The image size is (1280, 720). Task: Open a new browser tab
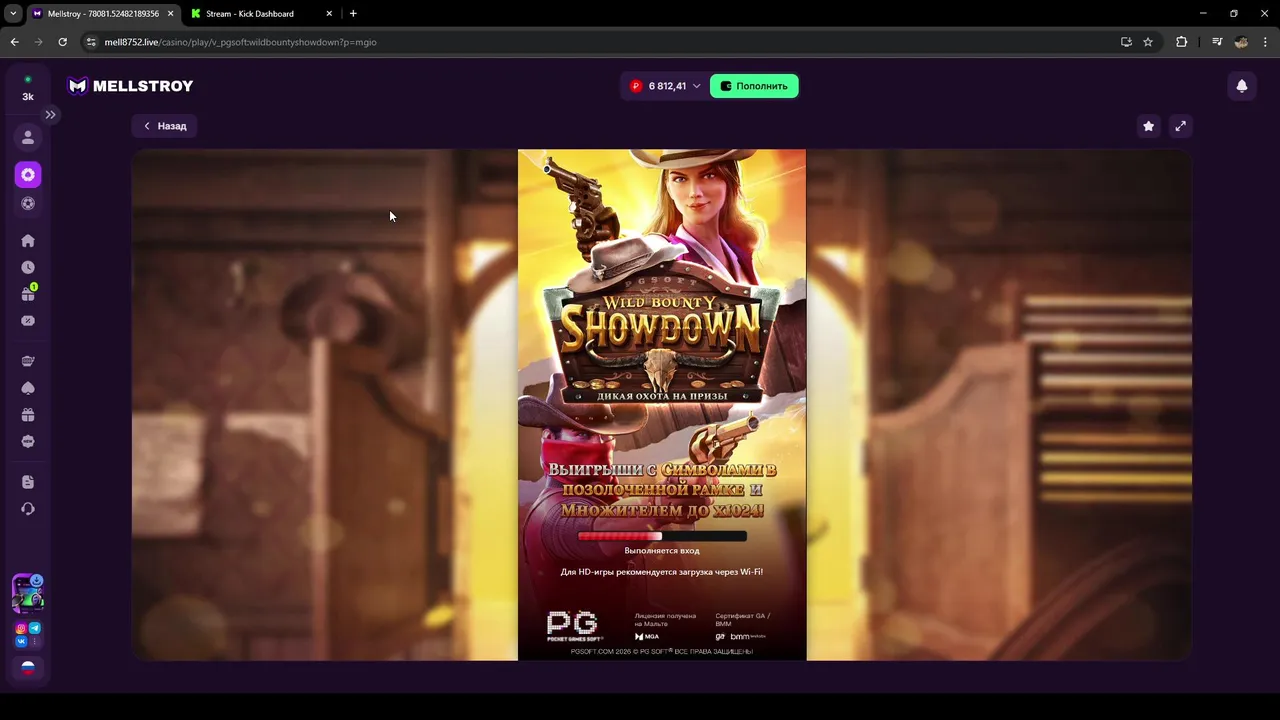pyautogui.click(x=353, y=14)
